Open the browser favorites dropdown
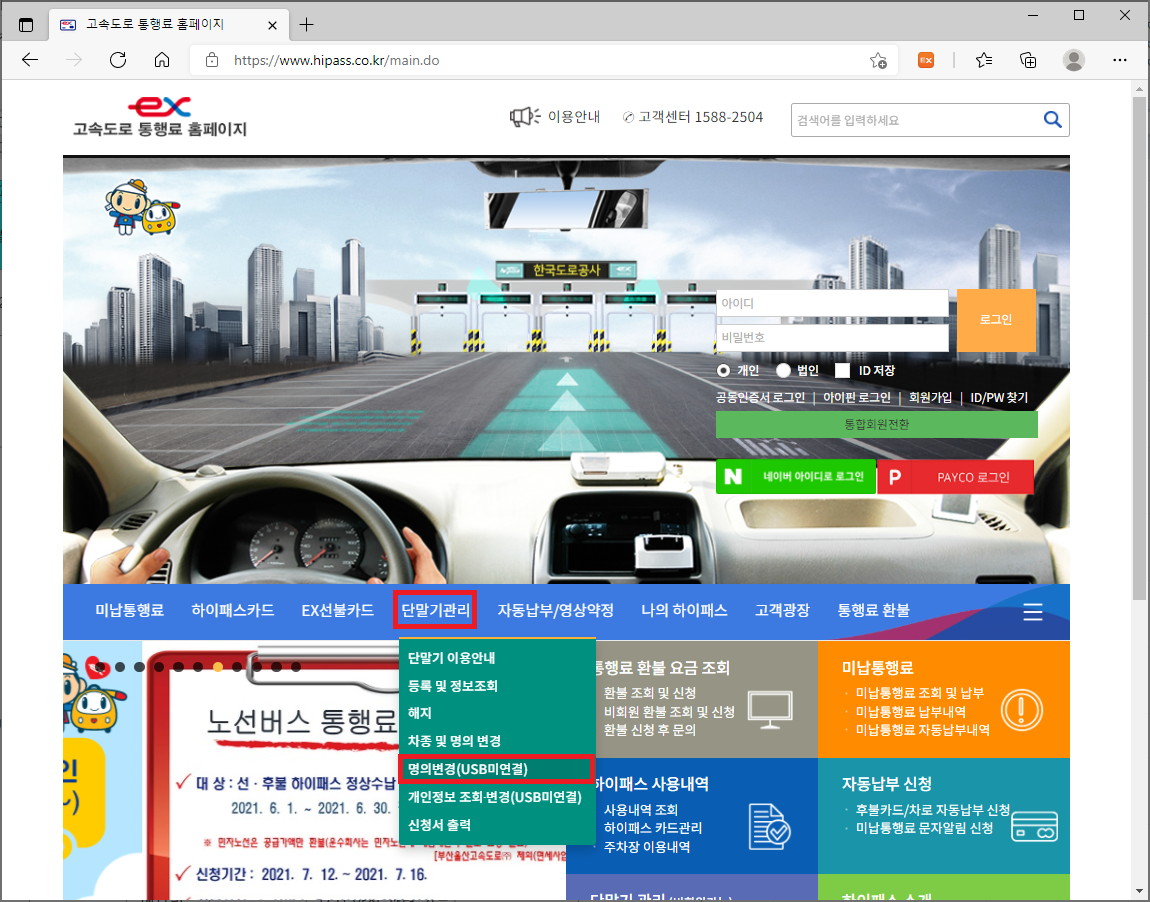 click(x=983, y=60)
